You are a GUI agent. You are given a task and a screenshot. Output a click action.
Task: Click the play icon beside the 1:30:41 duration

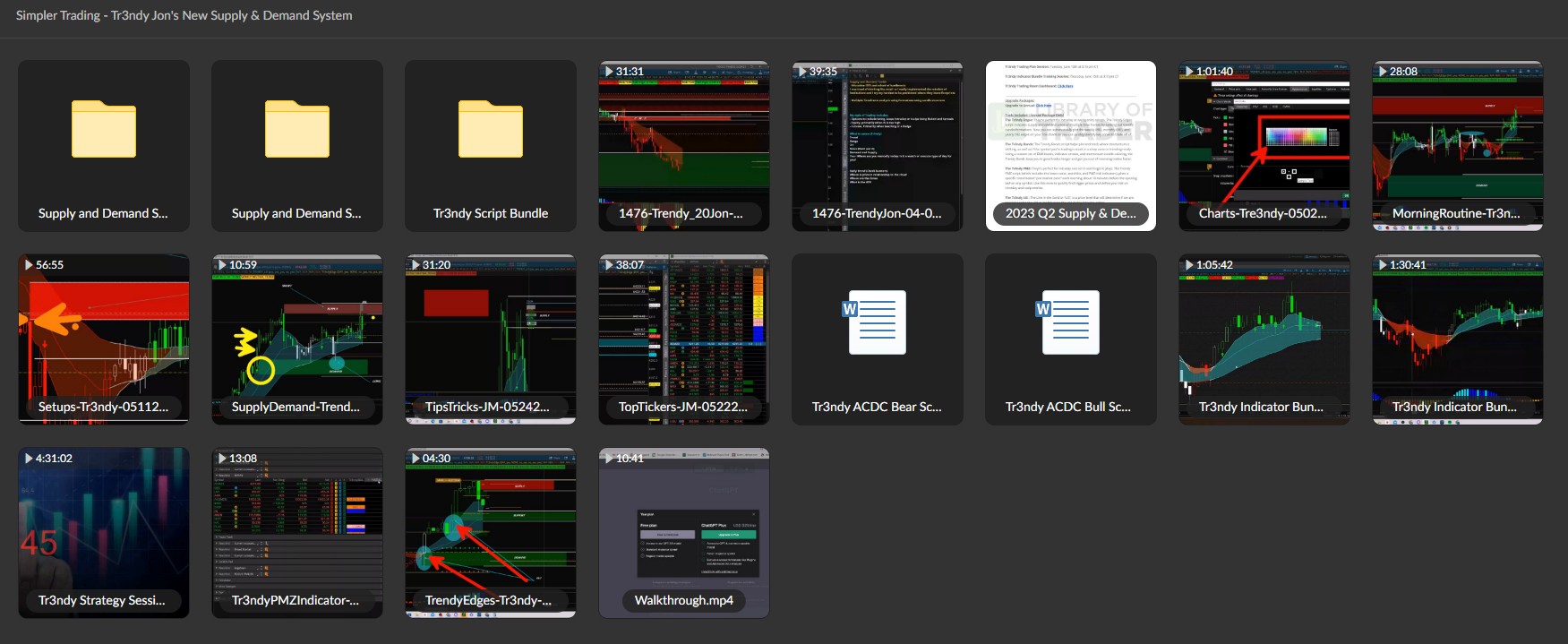click(1383, 265)
